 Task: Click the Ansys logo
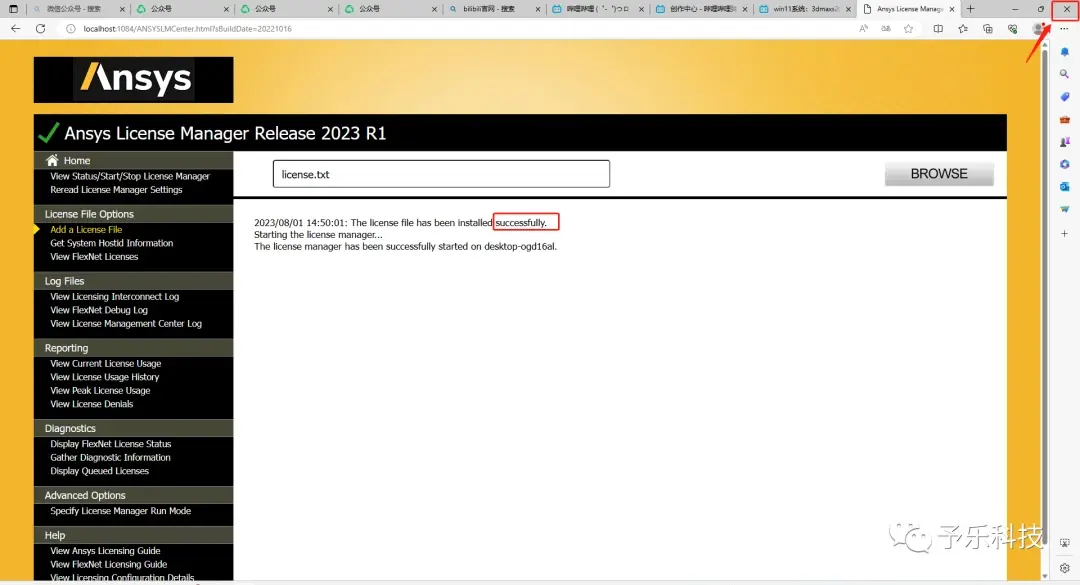point(134,79)
